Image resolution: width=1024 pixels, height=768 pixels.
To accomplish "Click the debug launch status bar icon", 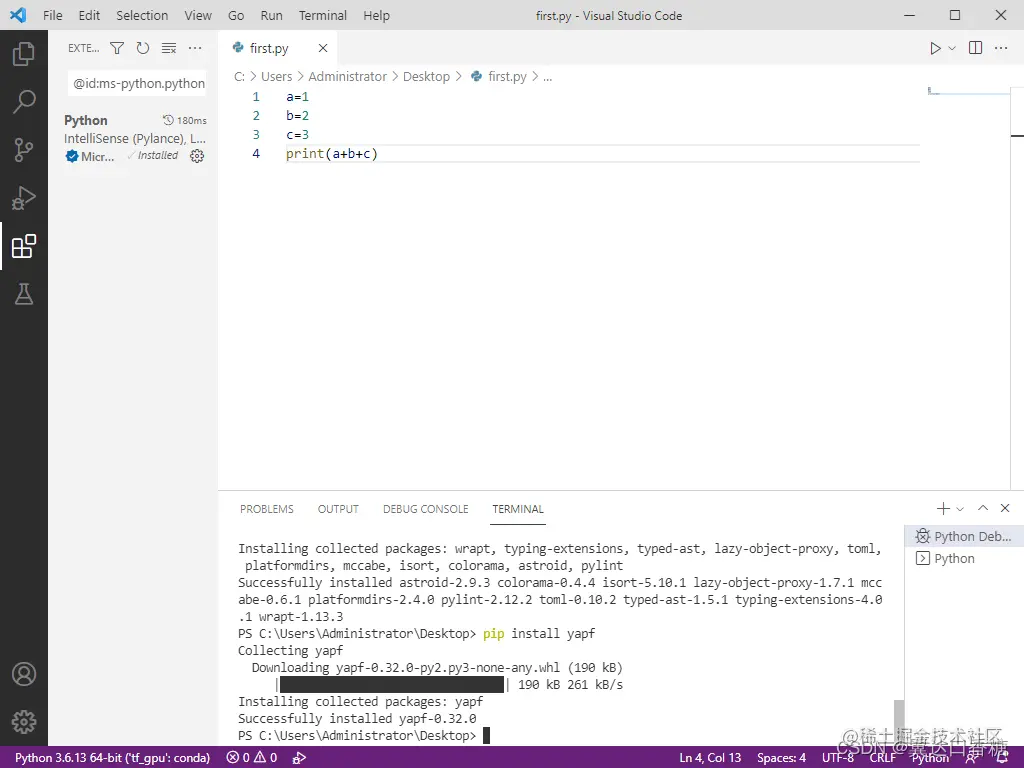I will click(299, 758).
